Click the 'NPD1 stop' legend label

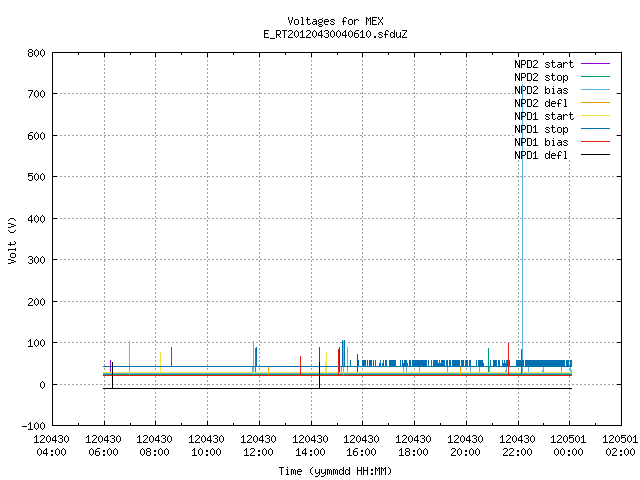tap(541, 129)
